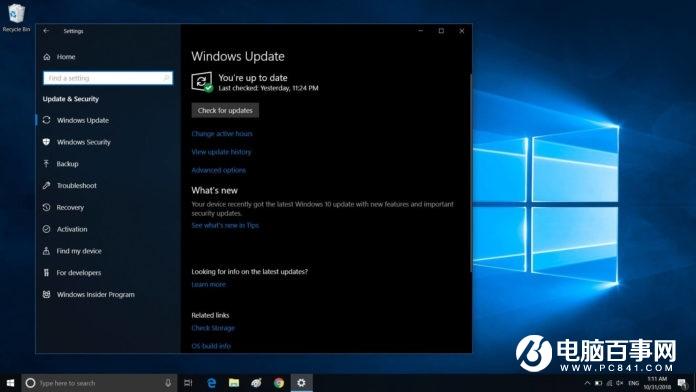
Task: Open File Explorer from taskbar
Action: [x=234, y=383]
